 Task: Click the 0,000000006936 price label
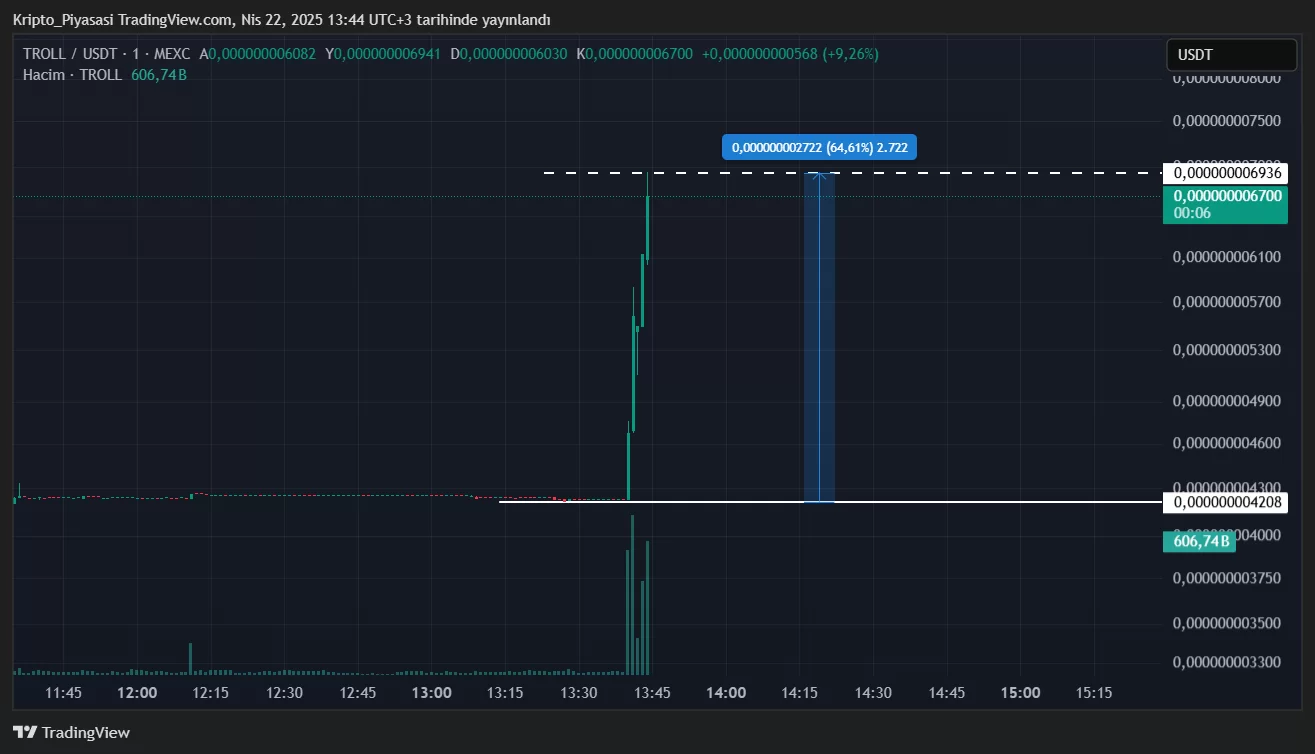1226,173
